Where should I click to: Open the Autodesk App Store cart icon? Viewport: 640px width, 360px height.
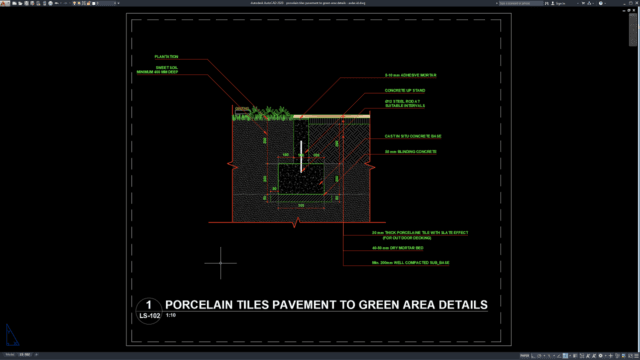[583, 3]
